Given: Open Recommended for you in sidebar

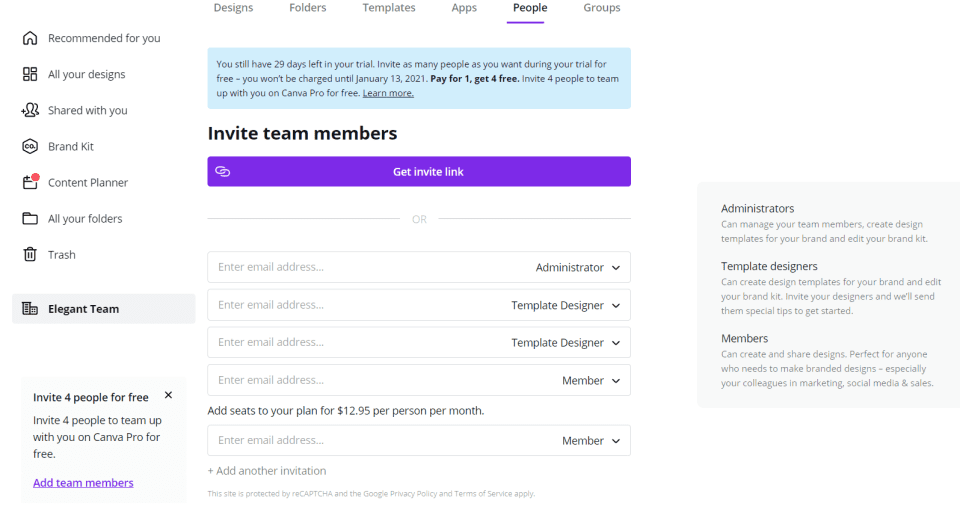Looking at the screenshot, I should pos(104,38).
